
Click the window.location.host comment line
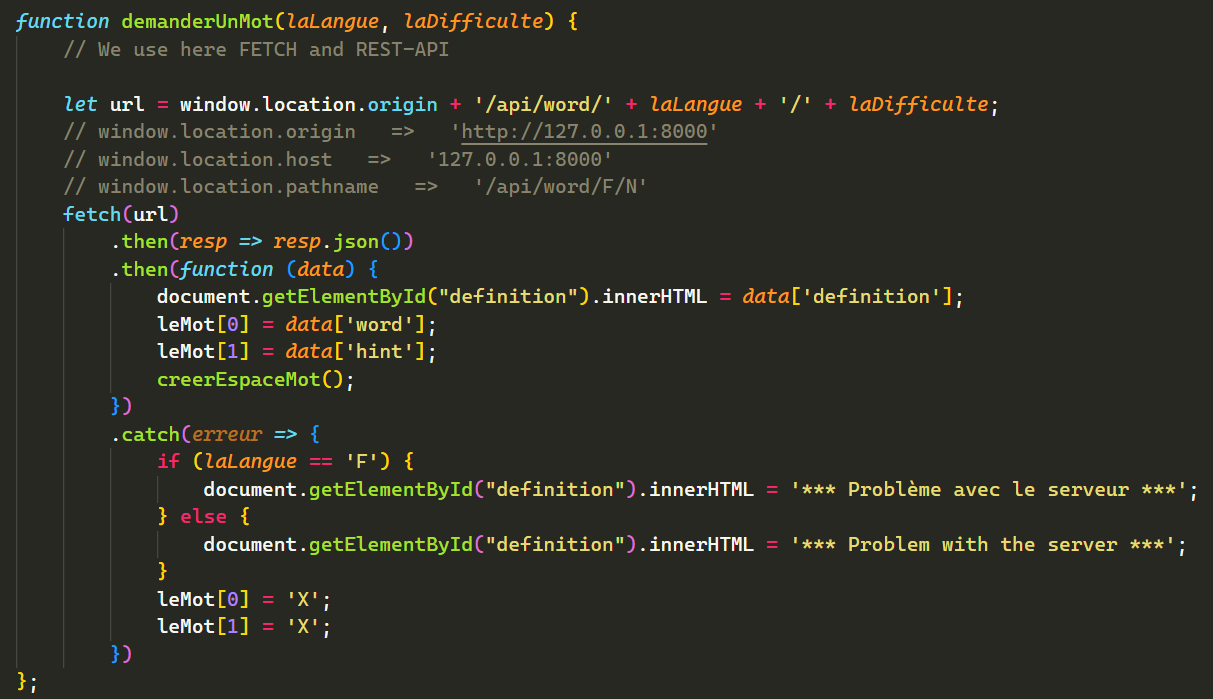338,159
